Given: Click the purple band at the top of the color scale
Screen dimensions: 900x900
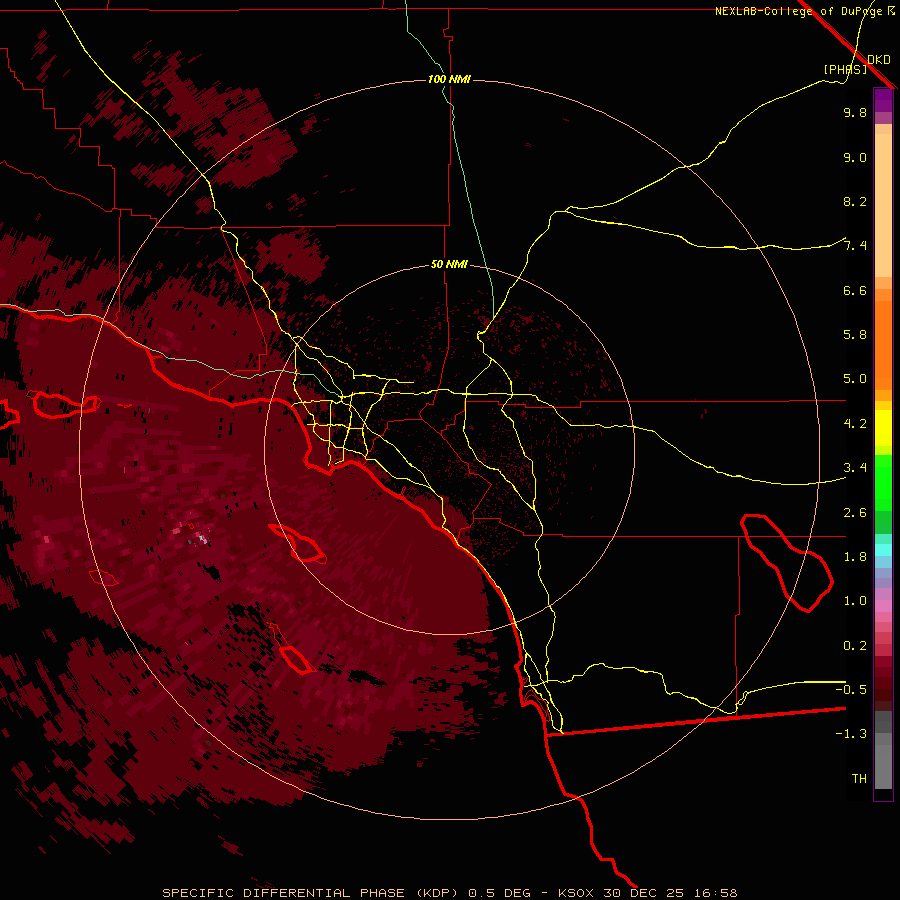Looking at the screenshot, I should (x=883, y=100).
